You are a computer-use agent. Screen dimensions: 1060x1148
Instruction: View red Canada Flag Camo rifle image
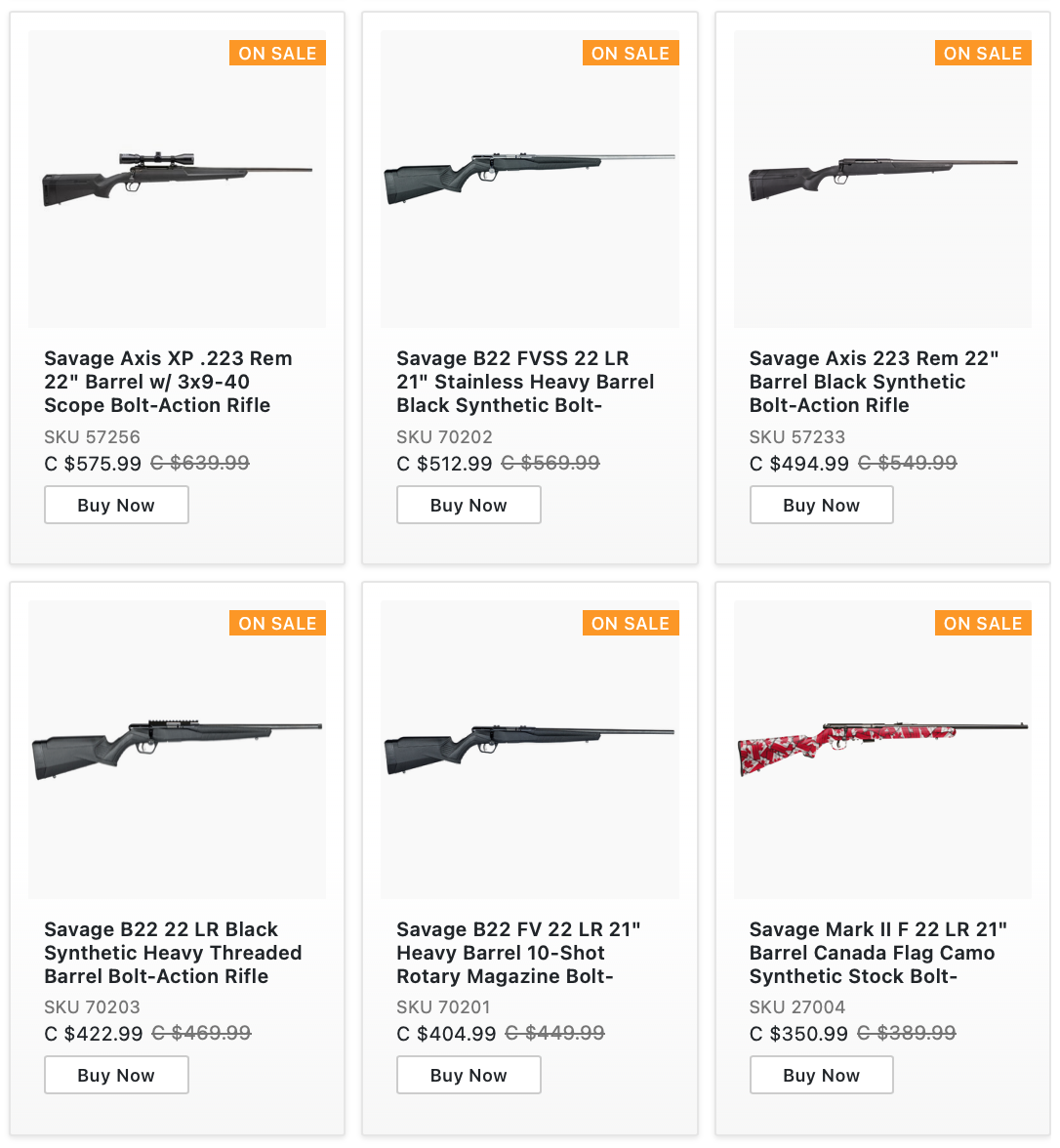[882, 750]
